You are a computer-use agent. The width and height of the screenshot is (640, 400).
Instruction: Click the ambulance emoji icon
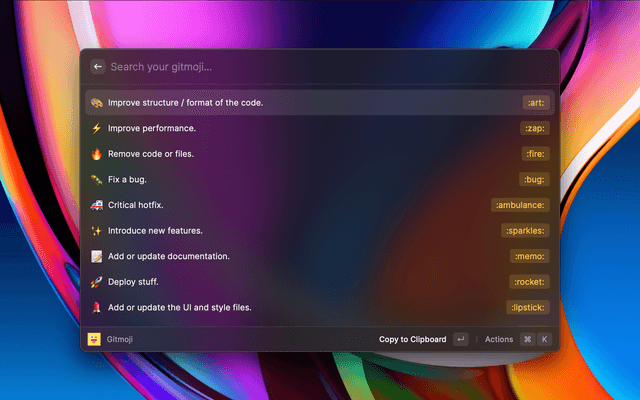point(96,205)
